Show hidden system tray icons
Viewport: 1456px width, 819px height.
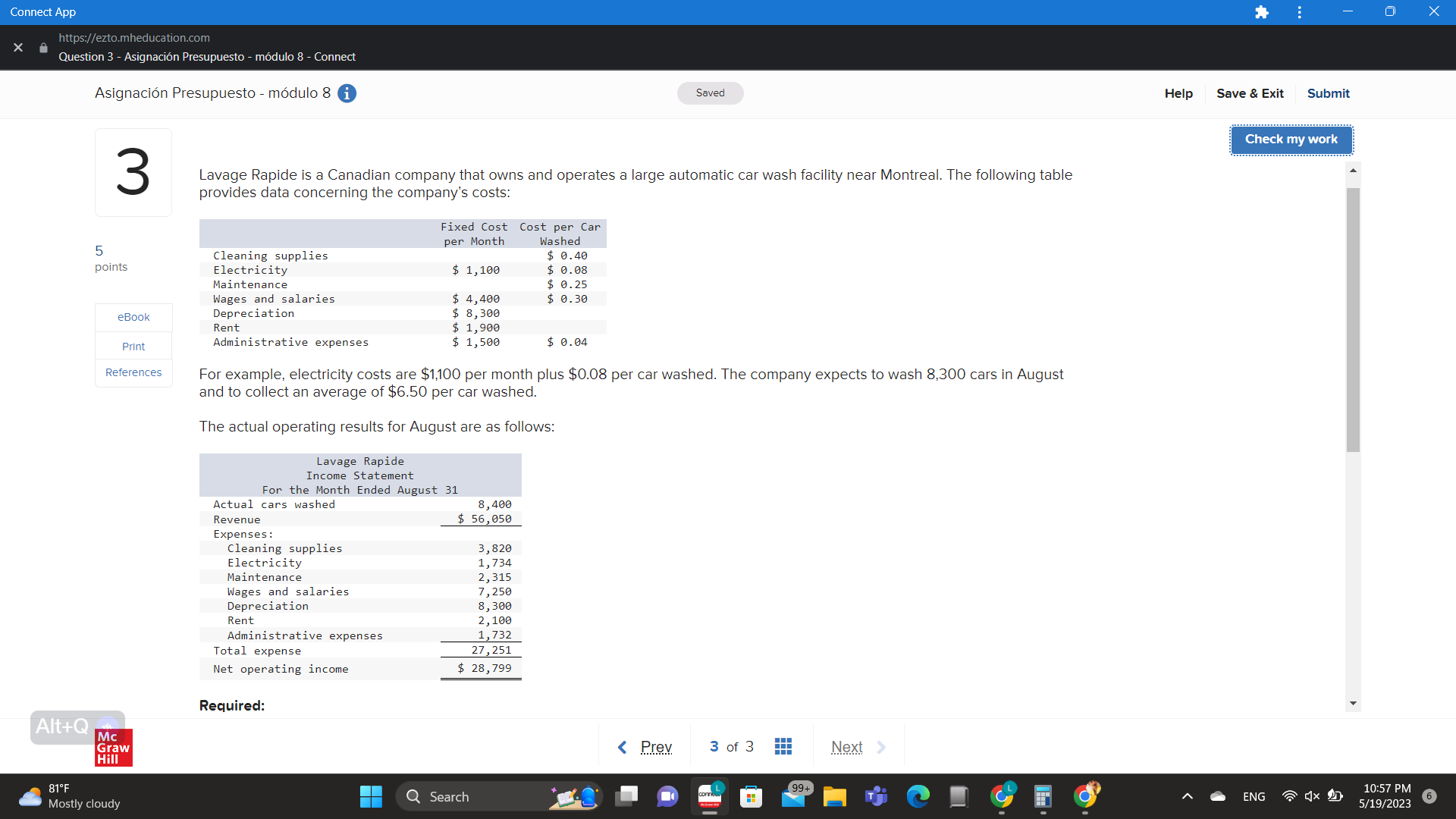pos(1188,796)
